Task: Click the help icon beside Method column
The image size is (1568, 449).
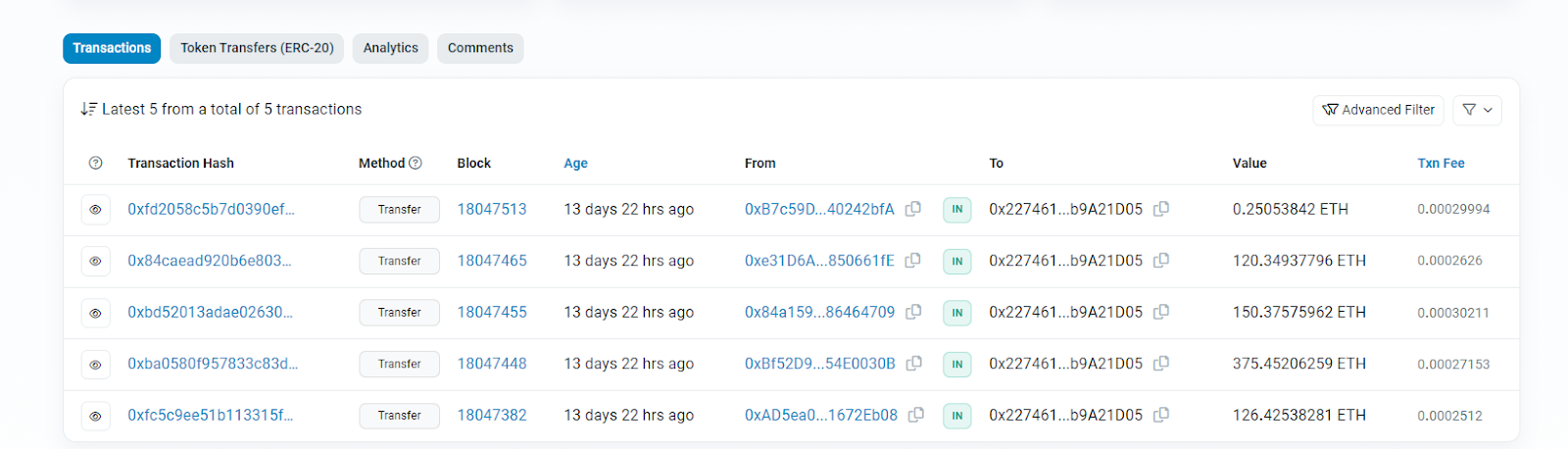Action: tap(416, 163)
